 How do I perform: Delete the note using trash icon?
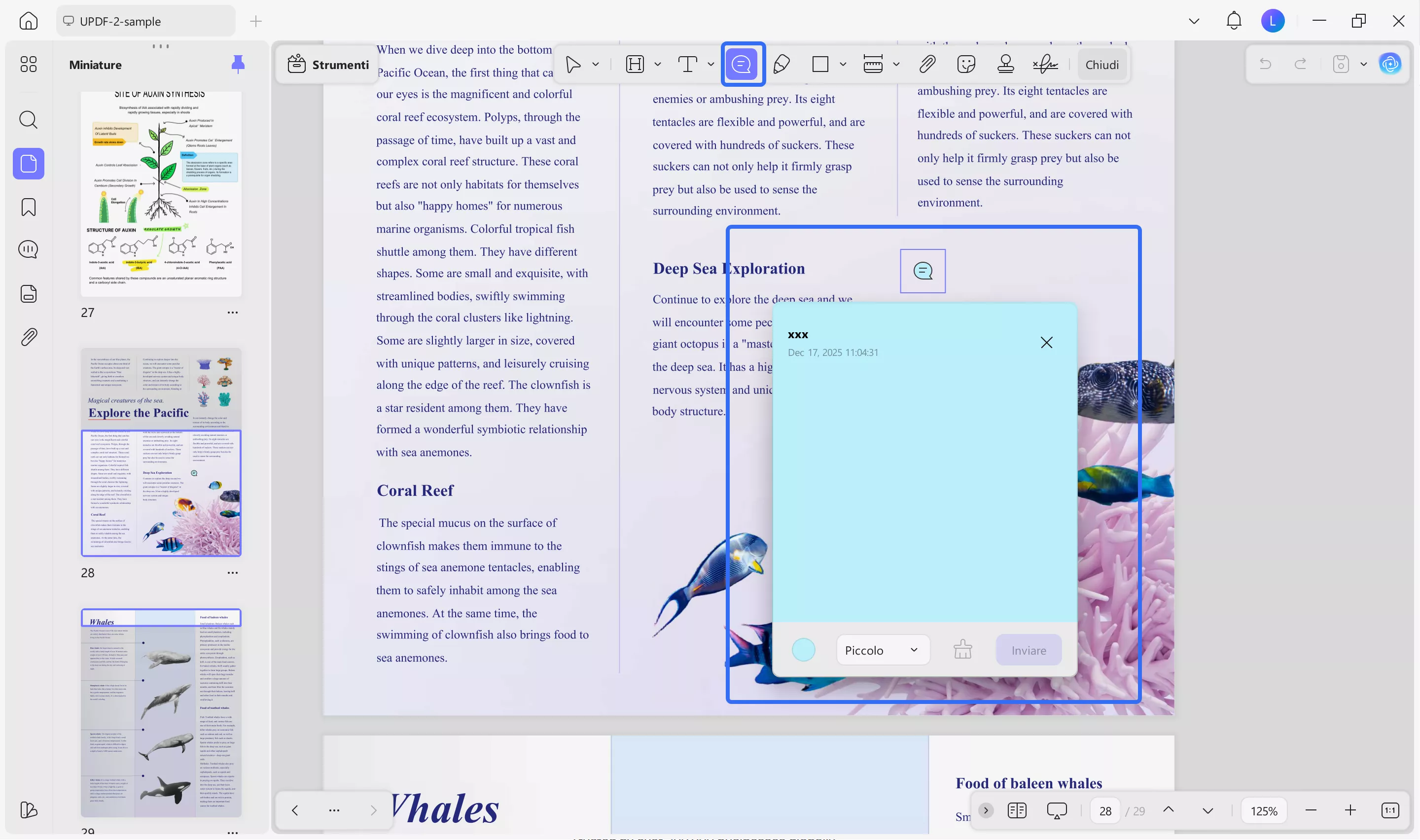[962, 649]
